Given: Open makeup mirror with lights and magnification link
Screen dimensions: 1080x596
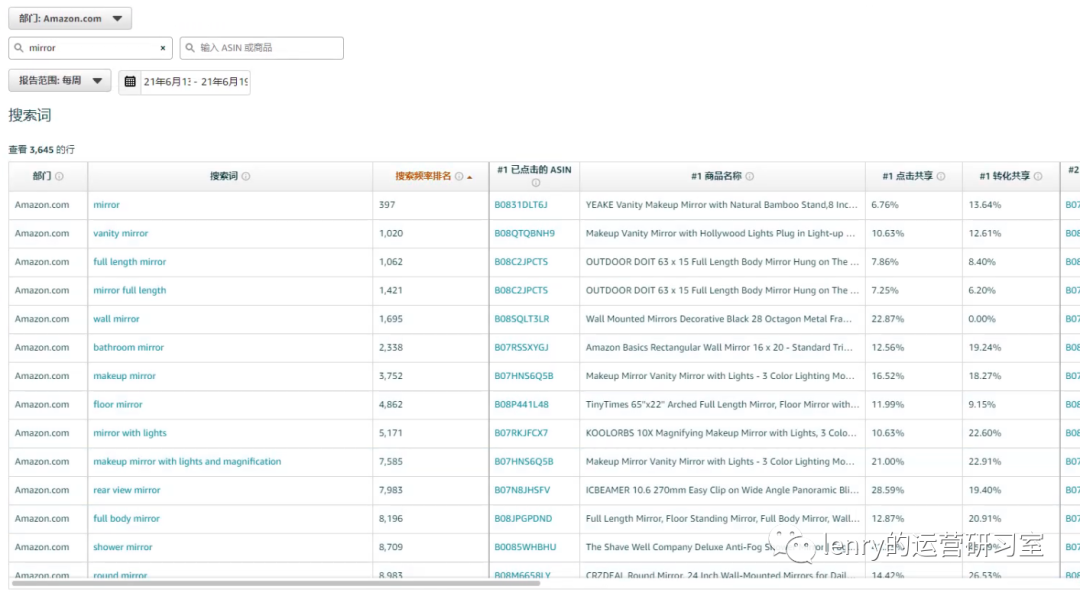Looking at the screenshot, I should point(187,462).
